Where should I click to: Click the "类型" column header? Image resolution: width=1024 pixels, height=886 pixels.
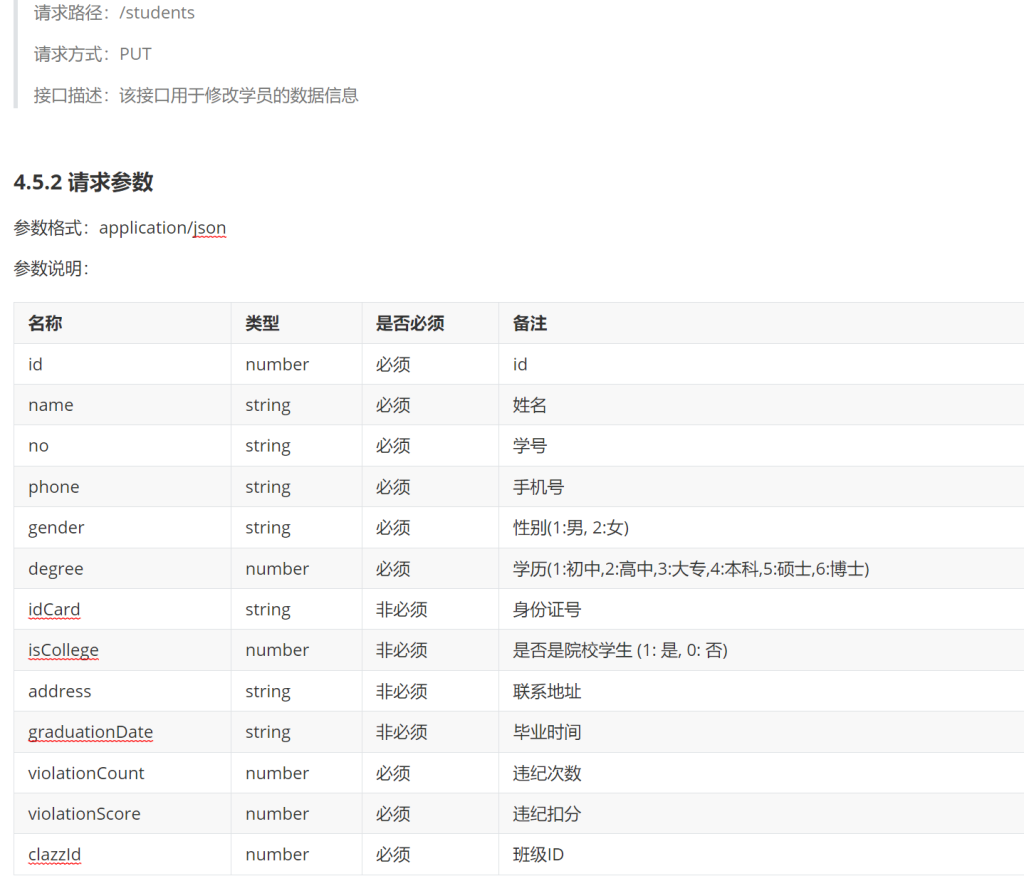(262, 323)
